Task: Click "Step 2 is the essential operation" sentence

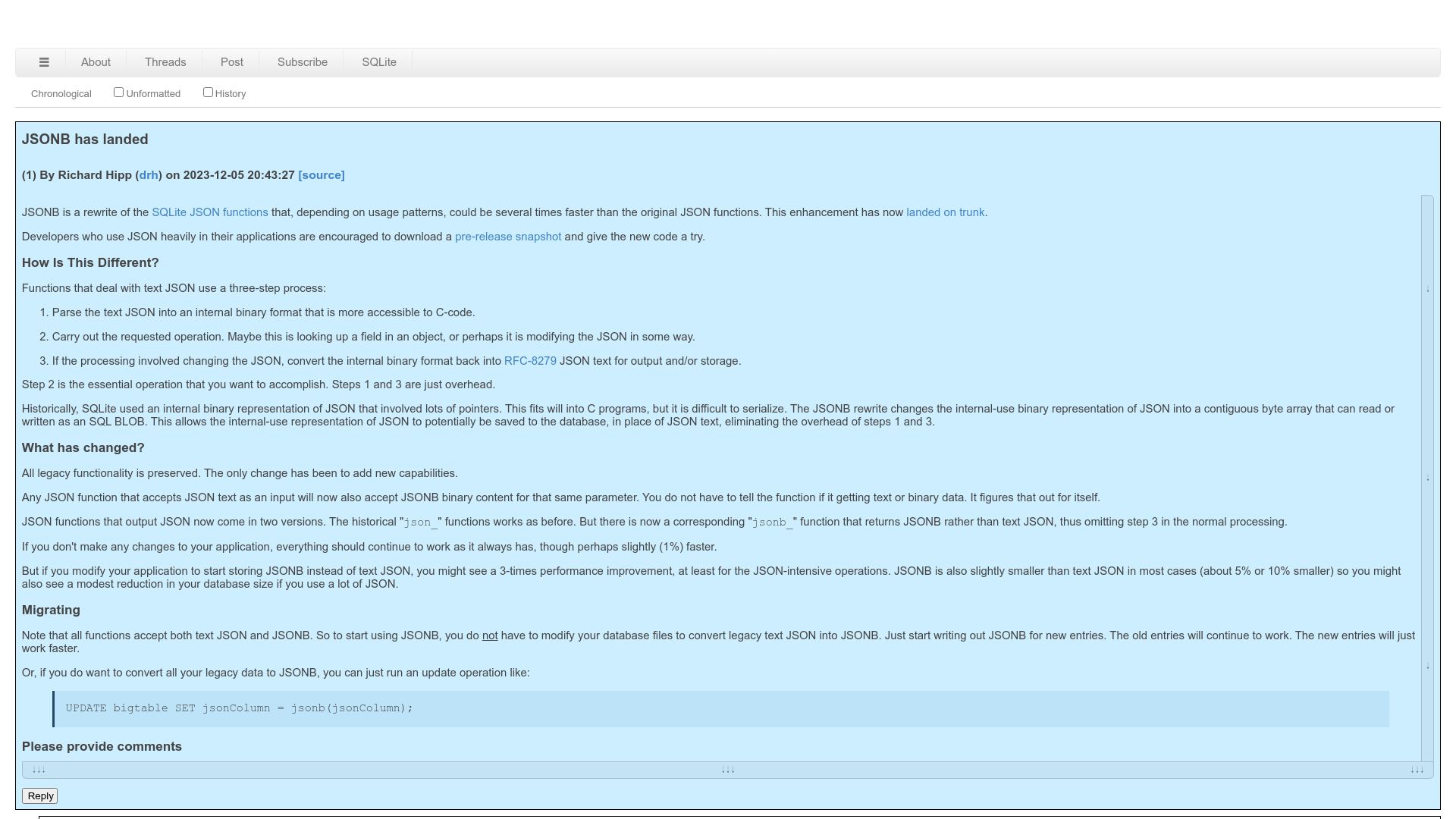Action: pos(259,385)
